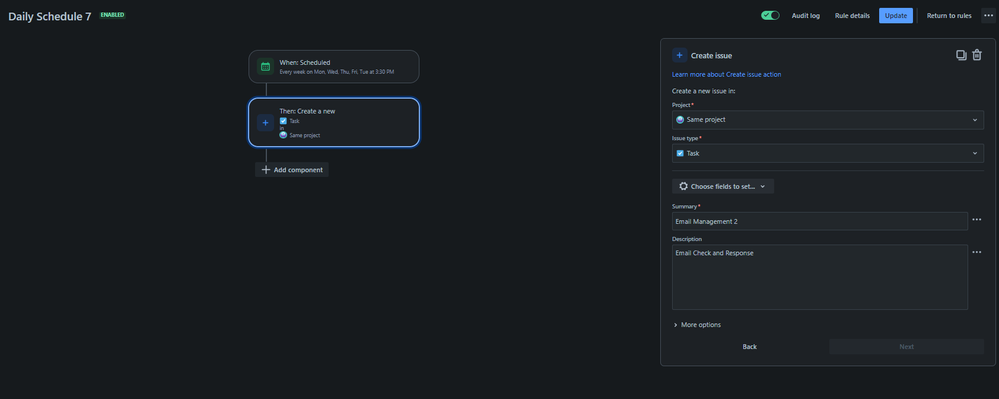Open the top-right more actions ellipsis
The image size is (999, 399).
point(988,15)
